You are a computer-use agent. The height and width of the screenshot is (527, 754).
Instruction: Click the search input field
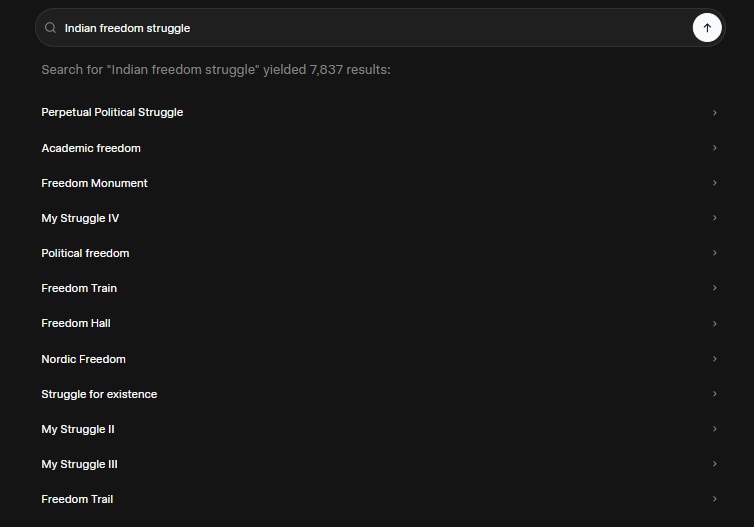coord(370,28)
